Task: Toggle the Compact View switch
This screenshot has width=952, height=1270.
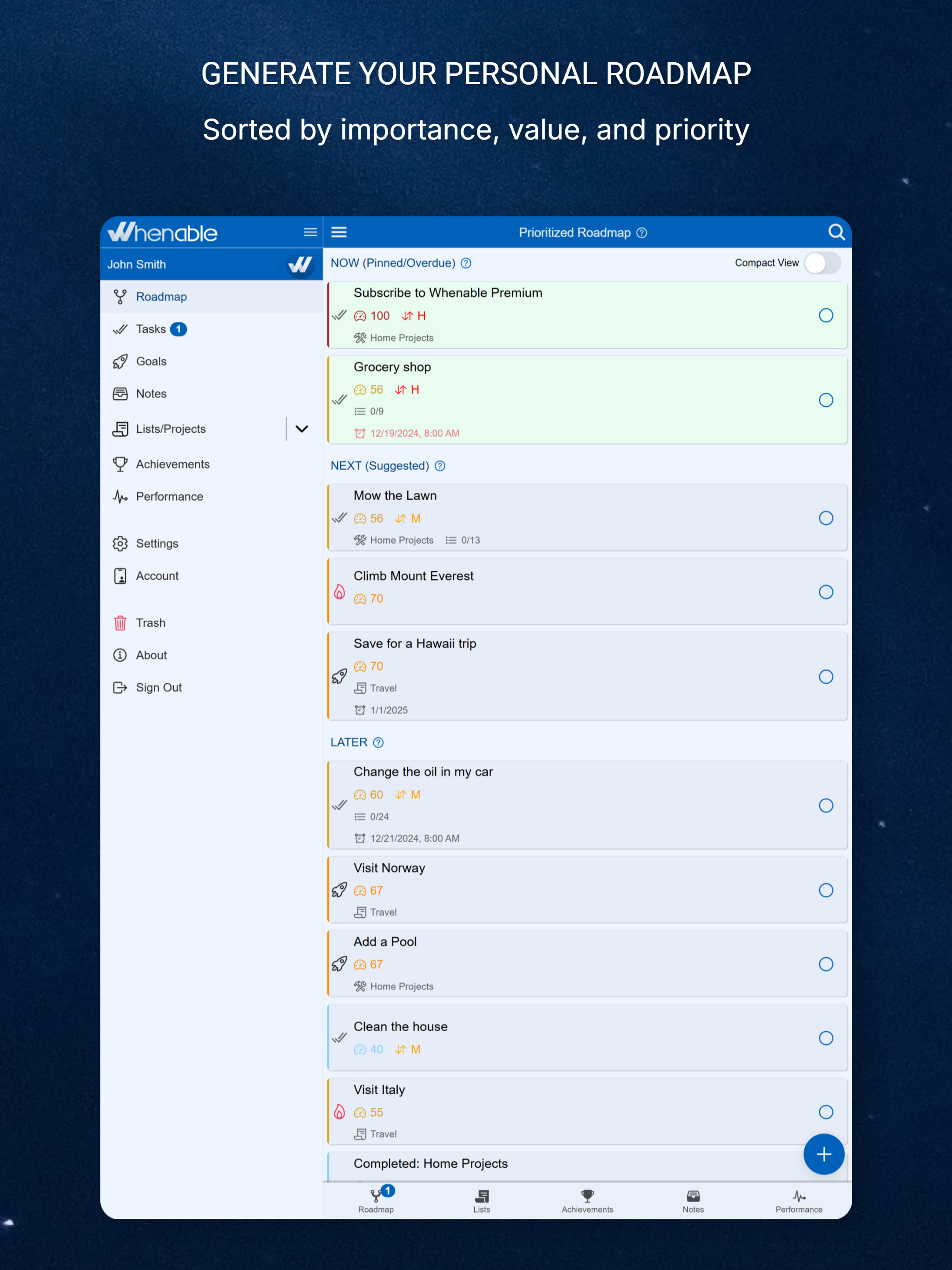Action: coord(822,263)
